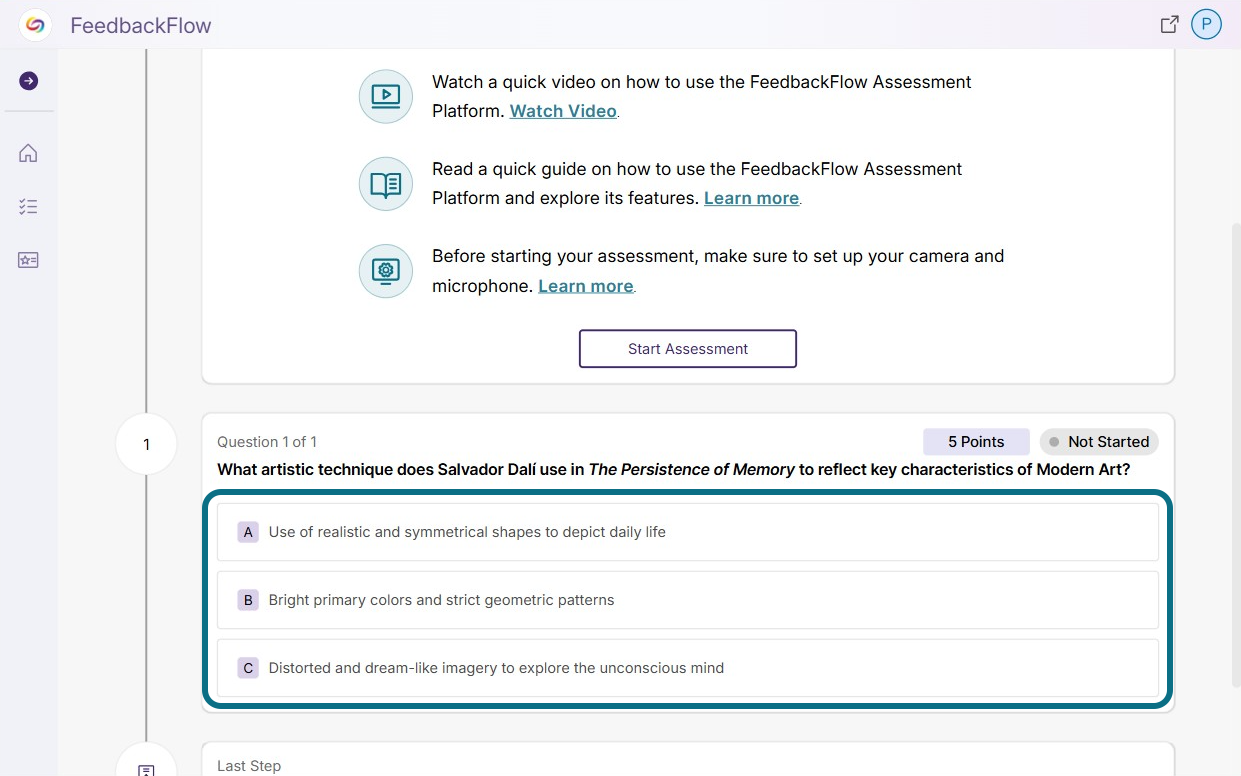This screenshot has height=776, width=1241.
Task: Click step number 1 timeline marker
Action: pyautogui.click(x=146, y=444)
